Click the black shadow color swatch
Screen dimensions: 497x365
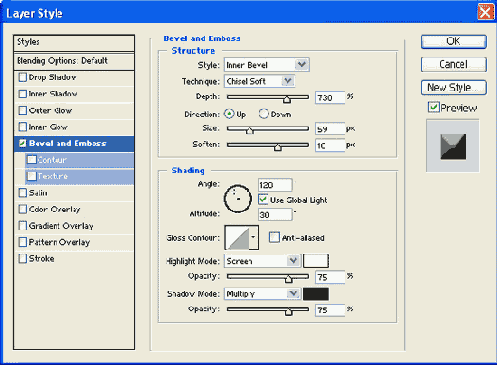(x=316, y=294)
